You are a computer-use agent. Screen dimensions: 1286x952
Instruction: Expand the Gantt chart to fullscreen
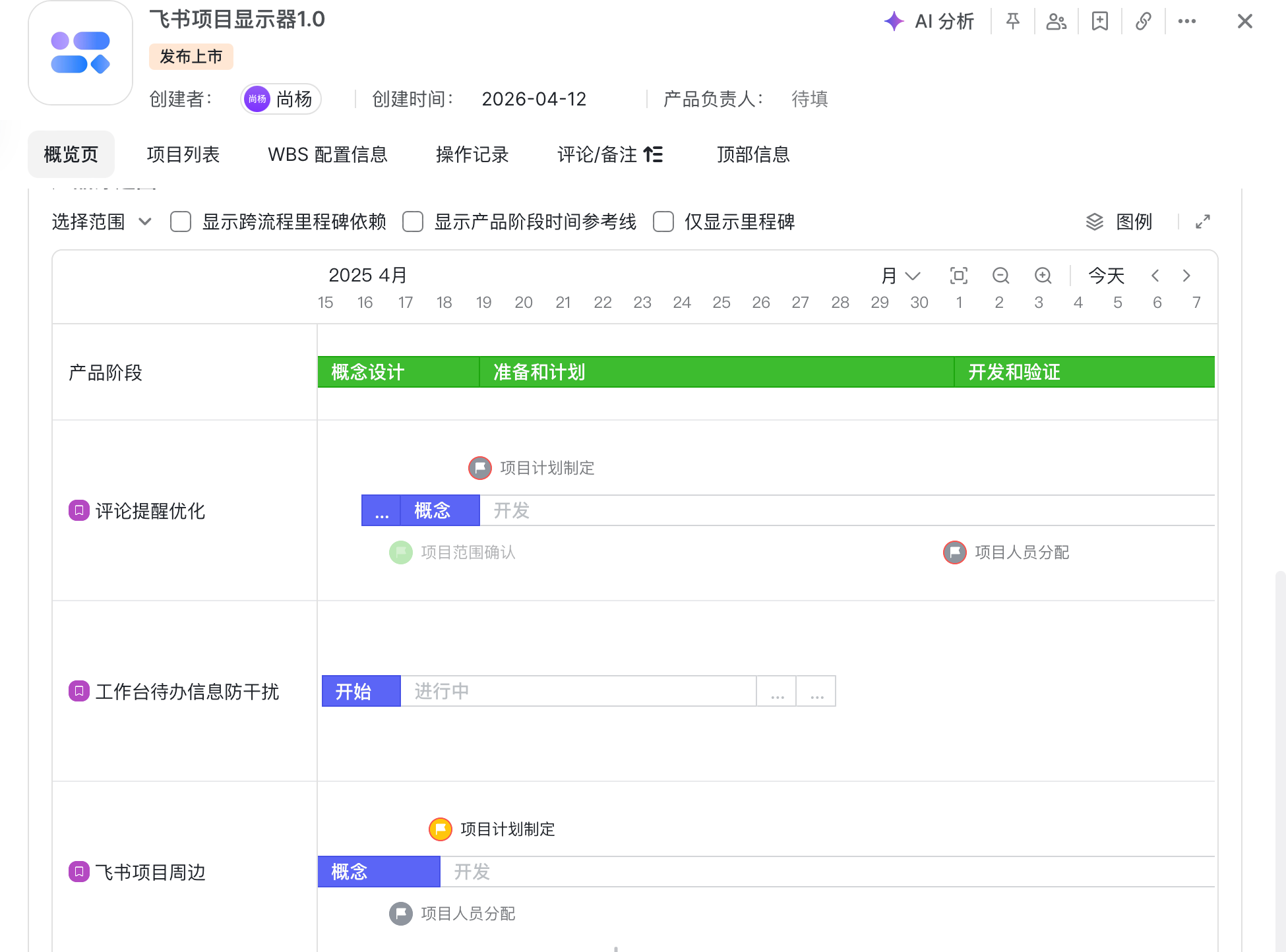coord(1203,222)
